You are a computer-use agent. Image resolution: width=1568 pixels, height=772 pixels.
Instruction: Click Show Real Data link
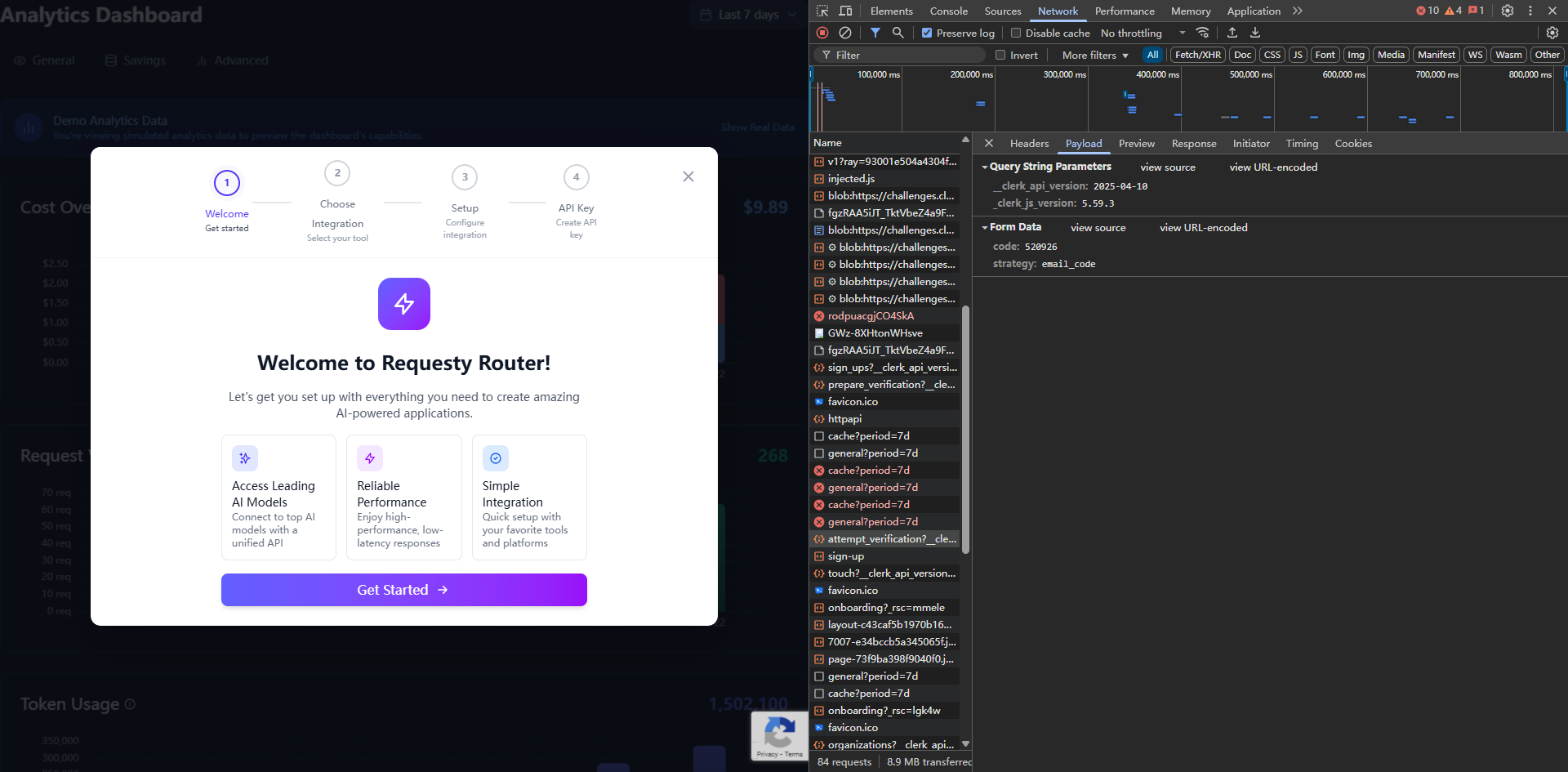(758, 127)
